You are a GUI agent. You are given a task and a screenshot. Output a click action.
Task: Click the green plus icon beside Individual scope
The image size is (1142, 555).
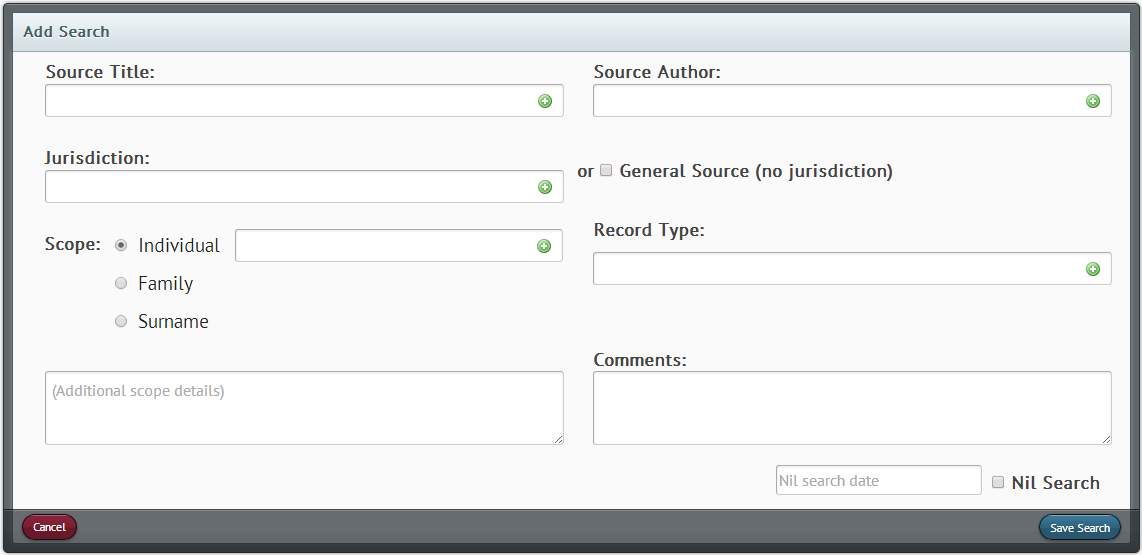(544, 246)
